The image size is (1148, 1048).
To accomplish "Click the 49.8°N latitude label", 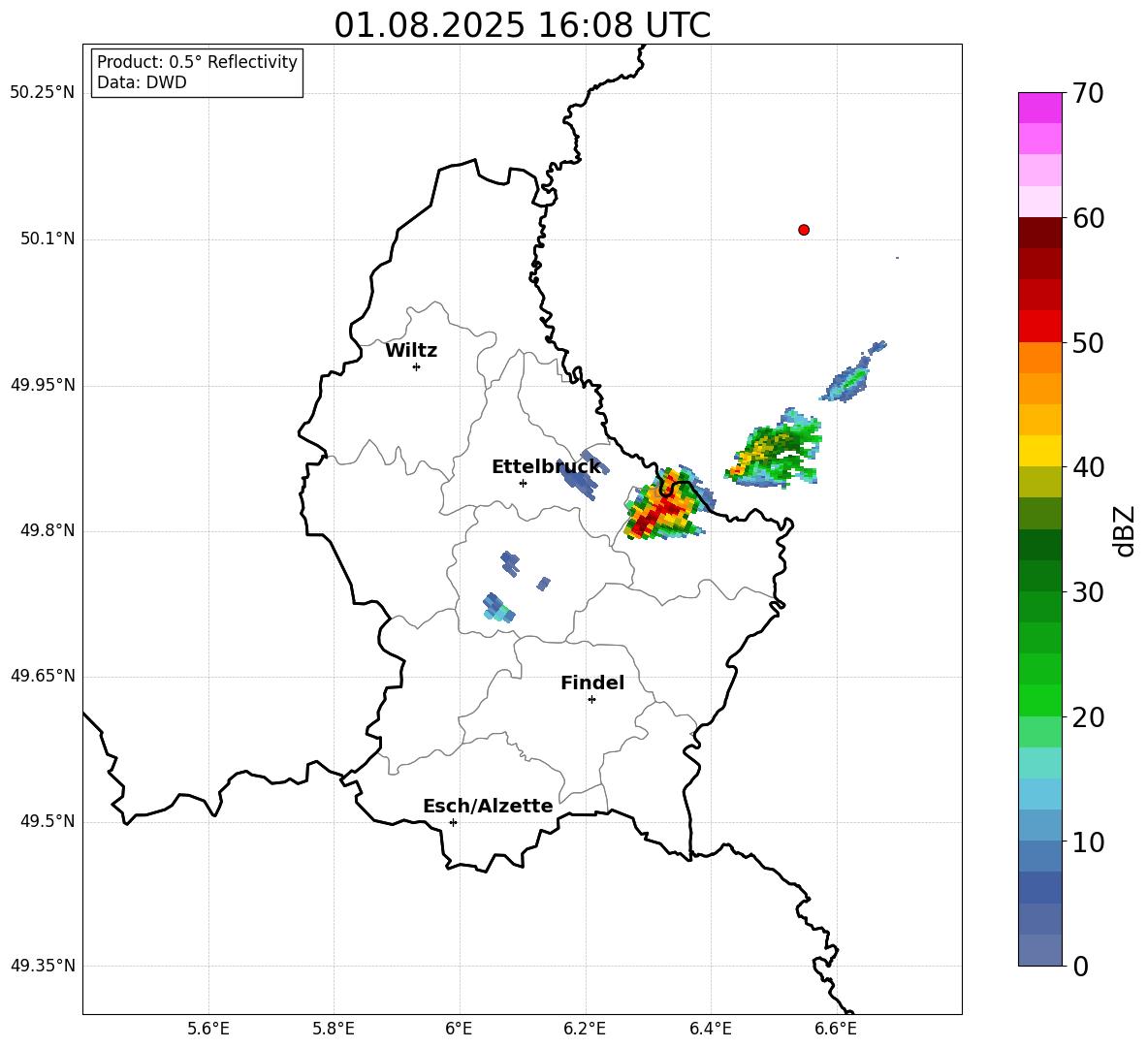I will coord(47,530).
